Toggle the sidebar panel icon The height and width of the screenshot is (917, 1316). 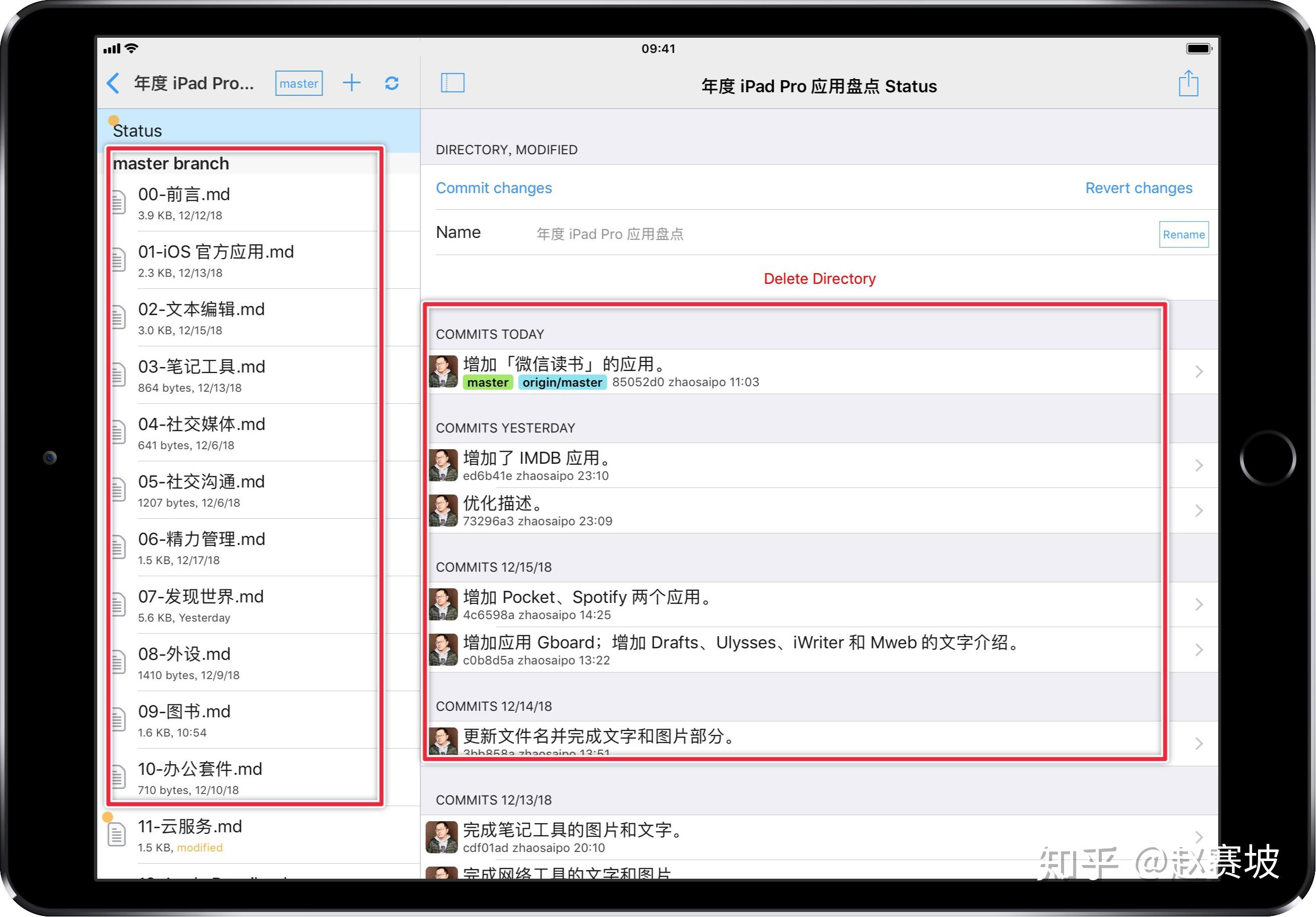click(453, 83)
